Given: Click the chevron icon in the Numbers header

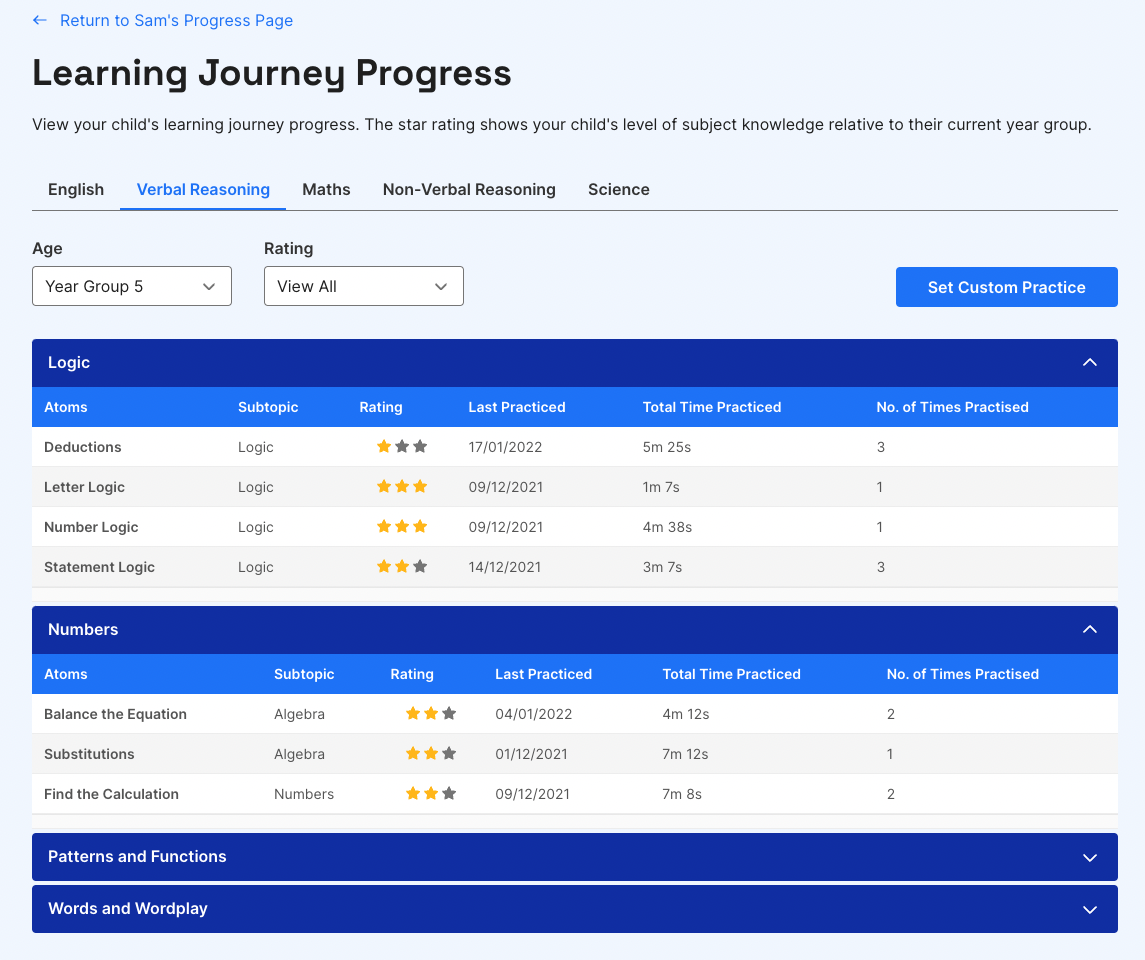Looking at the screenshot, I should (x=1089, y=629).
